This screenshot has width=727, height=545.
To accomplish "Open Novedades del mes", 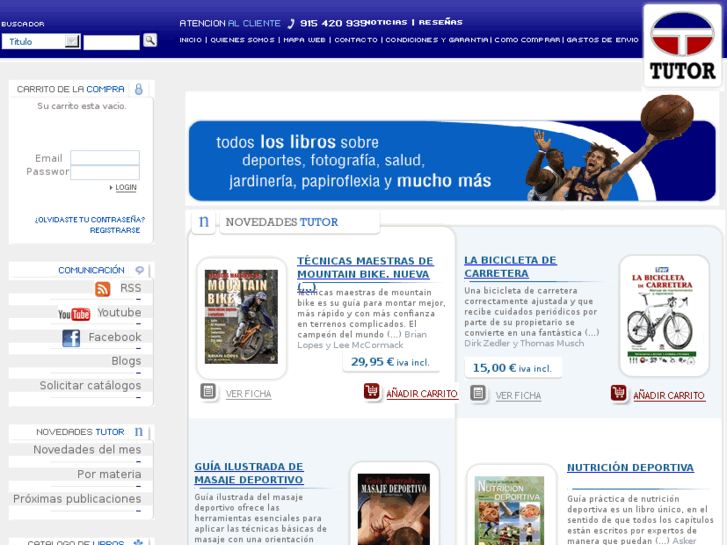I will click(x=87, y=449).
